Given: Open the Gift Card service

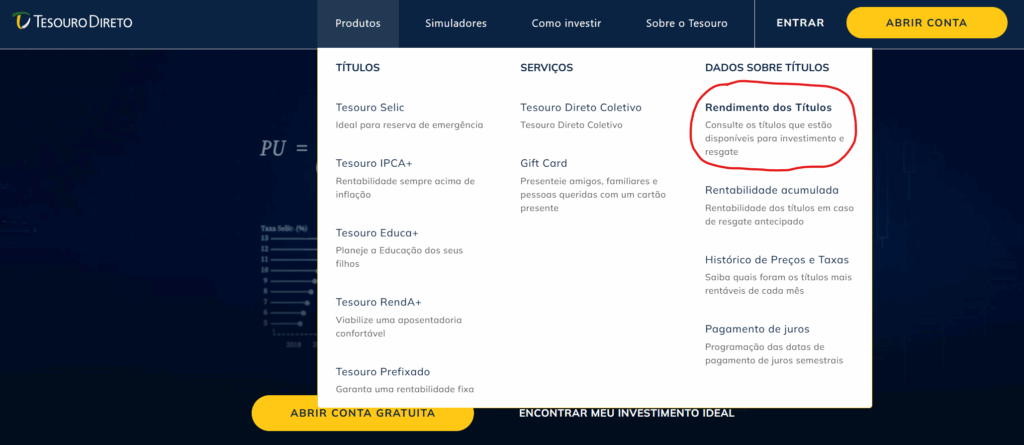Looking at the screenshot, I should coord(543,163).
